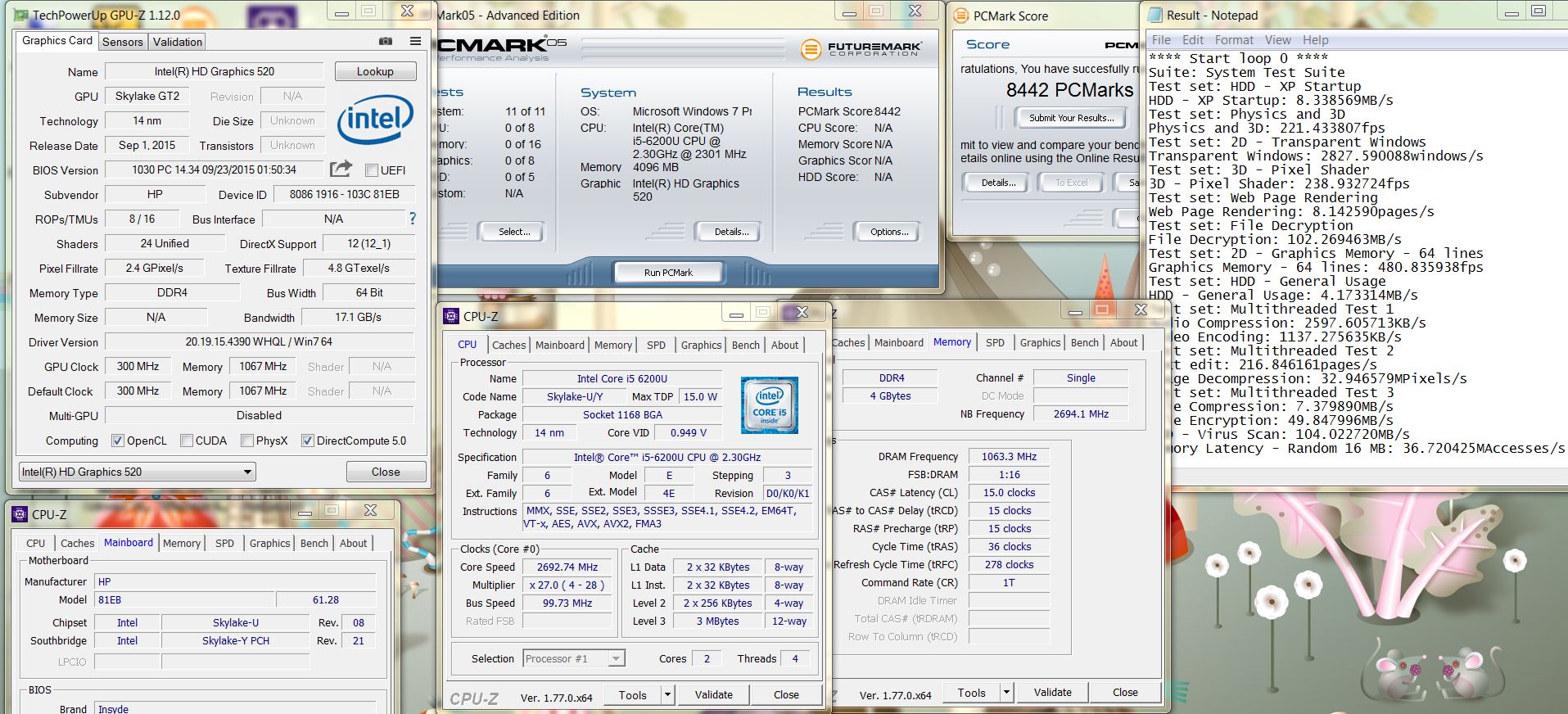Viewport: 1568px width, 714px height.
Task: Open the Notepad File menu
Action: click(1162, 40)
